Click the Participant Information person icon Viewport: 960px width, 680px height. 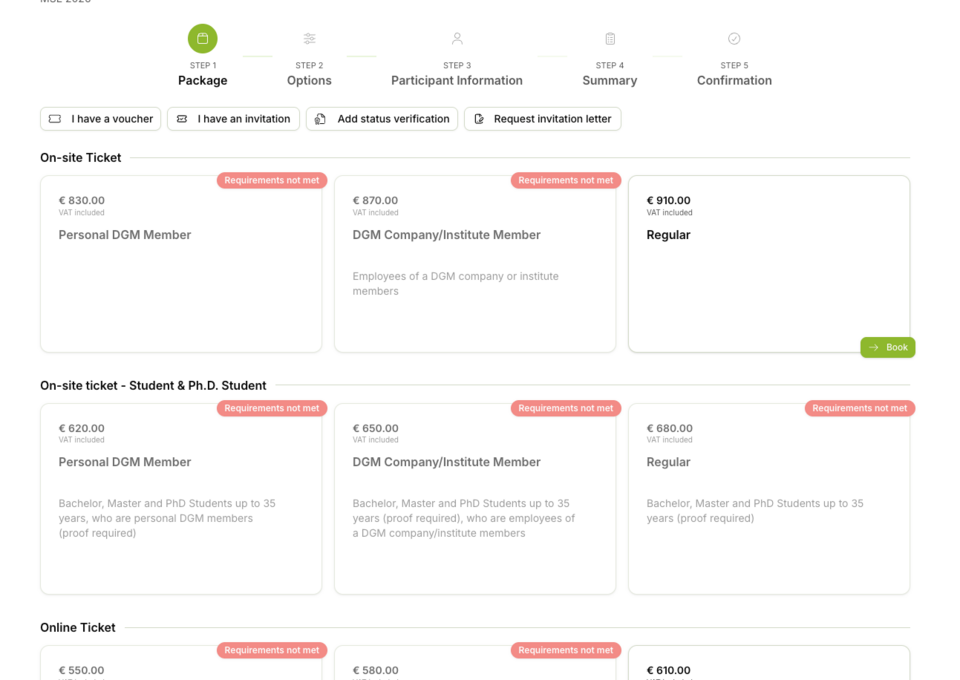(x=457, y=39)
